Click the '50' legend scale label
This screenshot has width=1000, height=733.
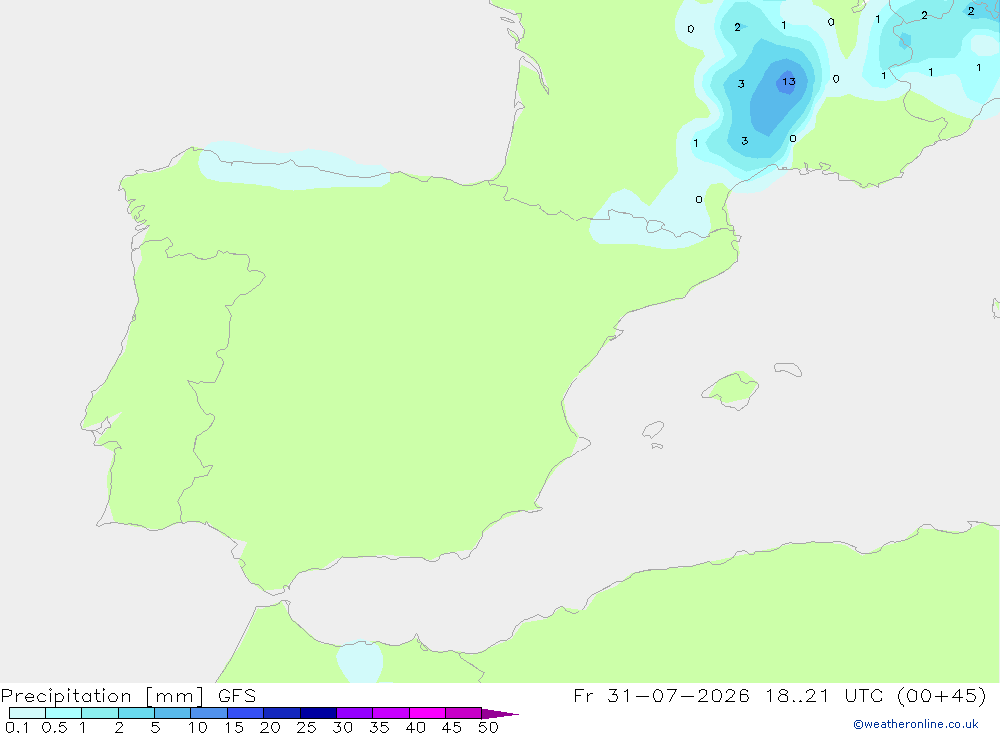coord(489,727)
